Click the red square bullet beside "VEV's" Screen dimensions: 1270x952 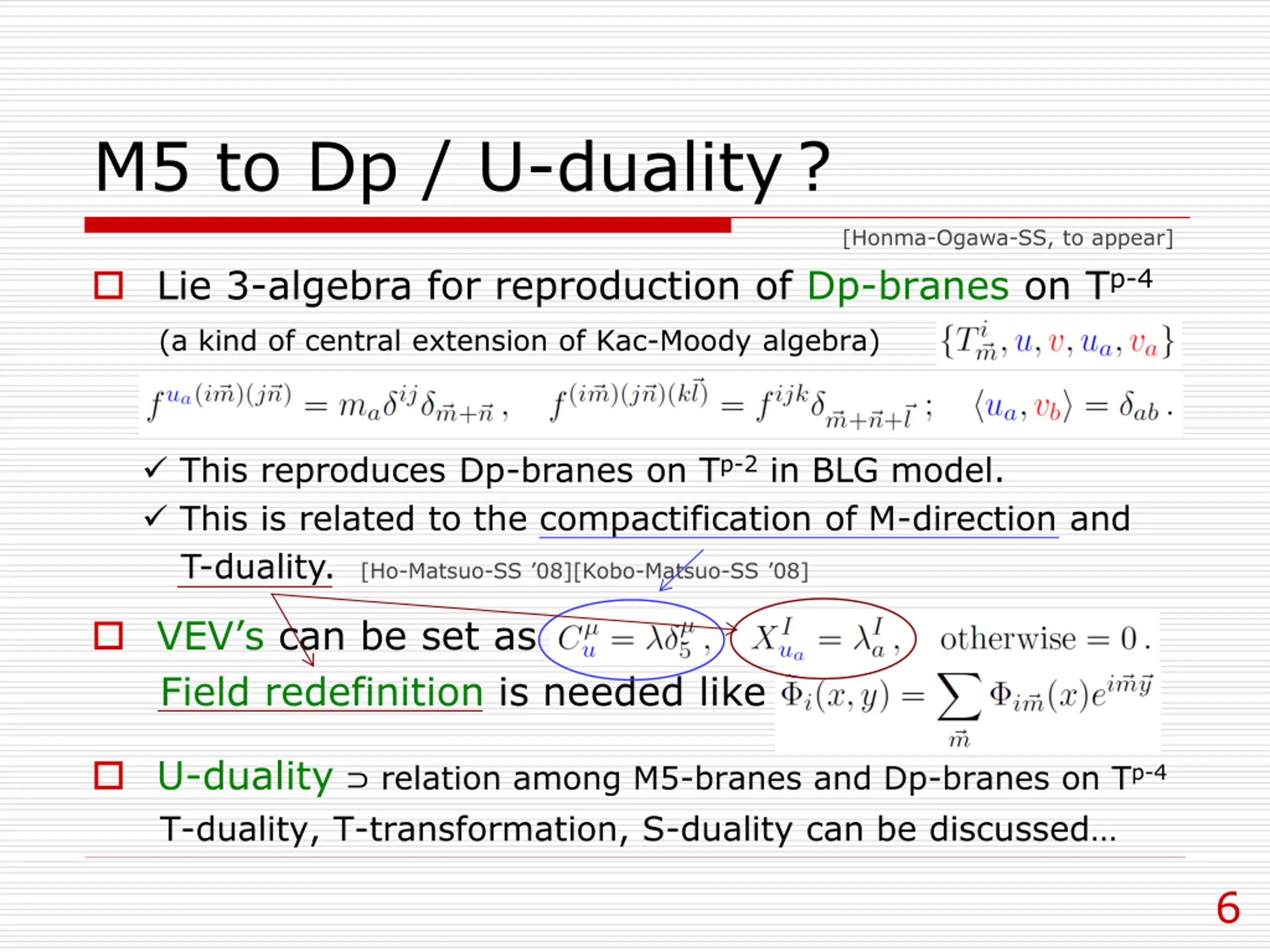[109, 636]
